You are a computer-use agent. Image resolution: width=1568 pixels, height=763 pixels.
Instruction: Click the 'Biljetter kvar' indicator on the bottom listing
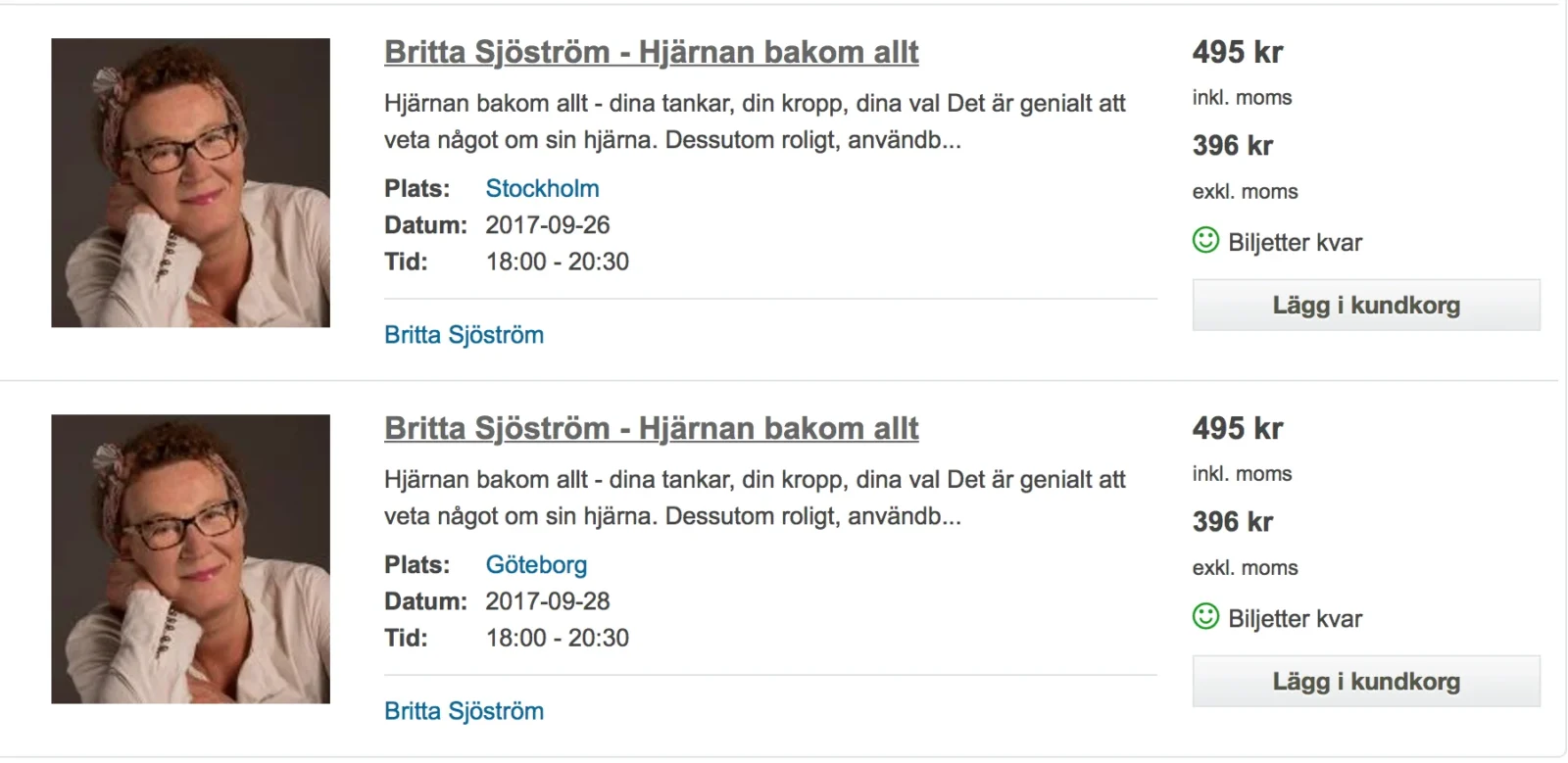[1296, 618]
